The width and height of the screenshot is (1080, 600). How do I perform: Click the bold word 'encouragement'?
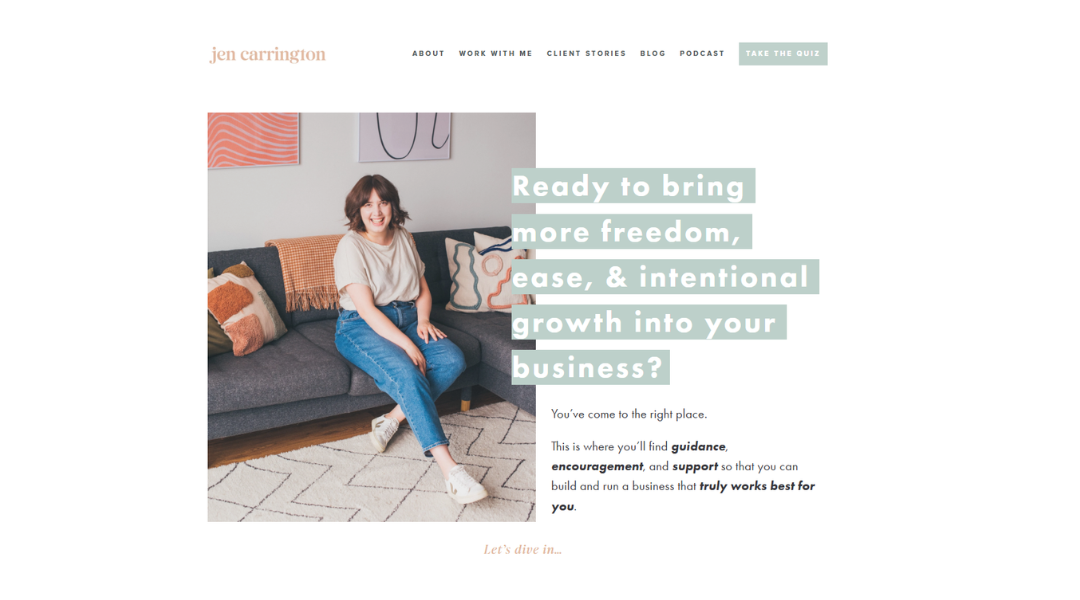pos(596,466)
